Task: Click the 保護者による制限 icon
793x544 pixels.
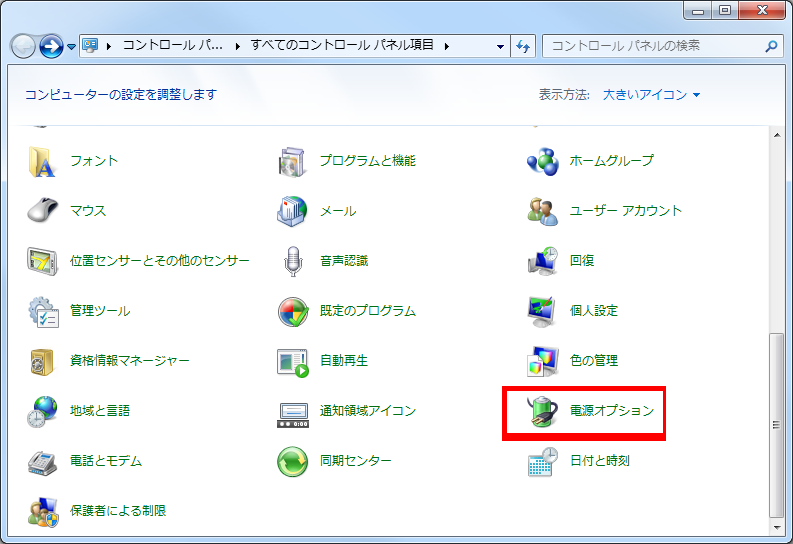Action: pos(43,511)
